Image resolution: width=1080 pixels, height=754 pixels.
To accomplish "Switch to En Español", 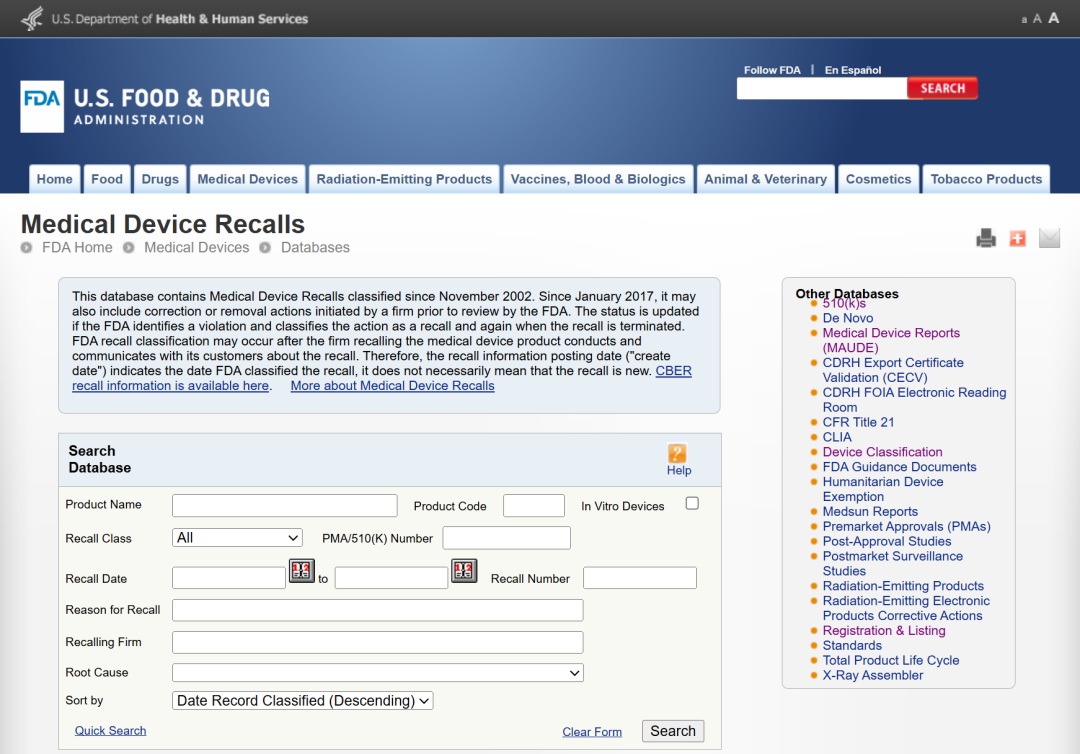I will tap(853, 70).
